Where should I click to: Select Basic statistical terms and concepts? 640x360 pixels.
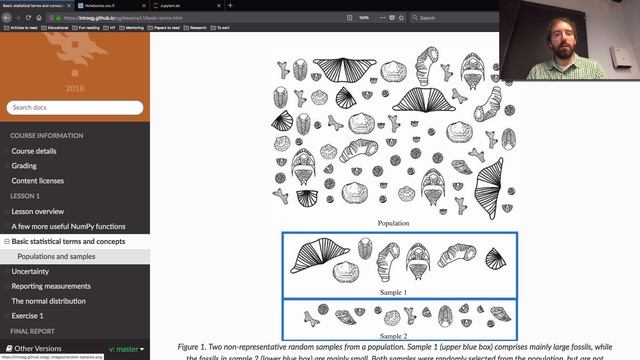click(68, 242)
